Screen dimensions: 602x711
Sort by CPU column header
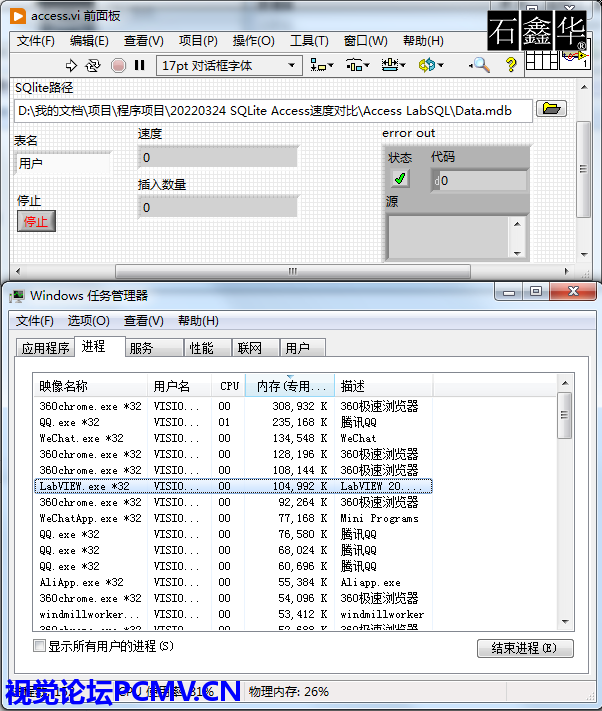click(228, 386)
